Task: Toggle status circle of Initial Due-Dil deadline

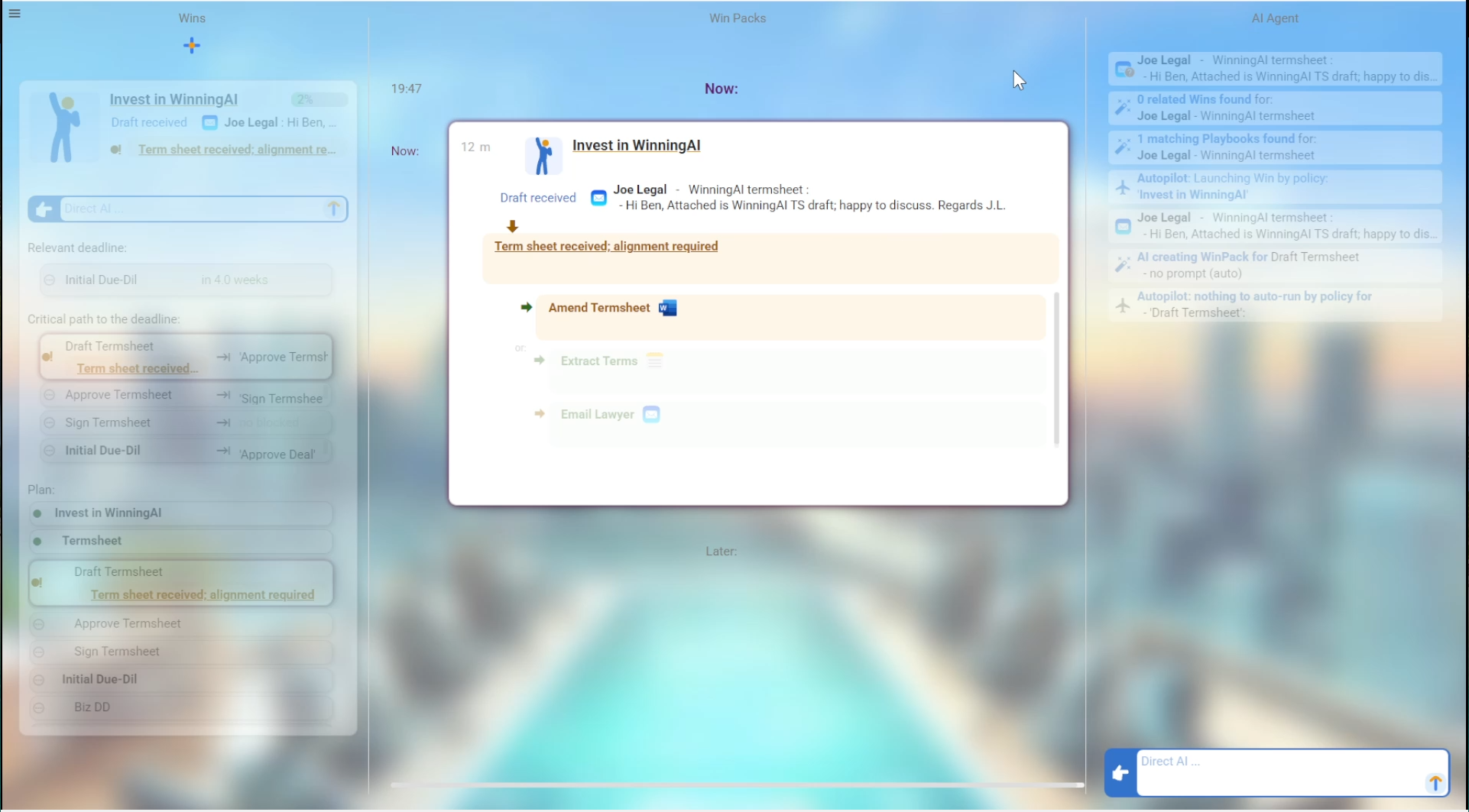Action: point(50,280)
